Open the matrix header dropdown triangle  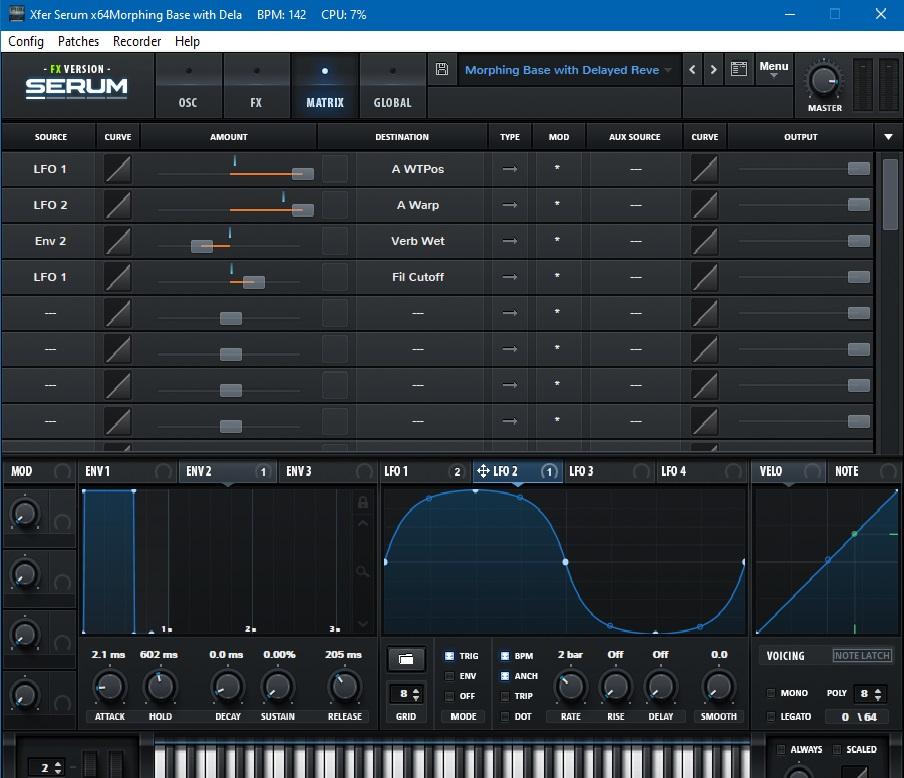[888, 137]
